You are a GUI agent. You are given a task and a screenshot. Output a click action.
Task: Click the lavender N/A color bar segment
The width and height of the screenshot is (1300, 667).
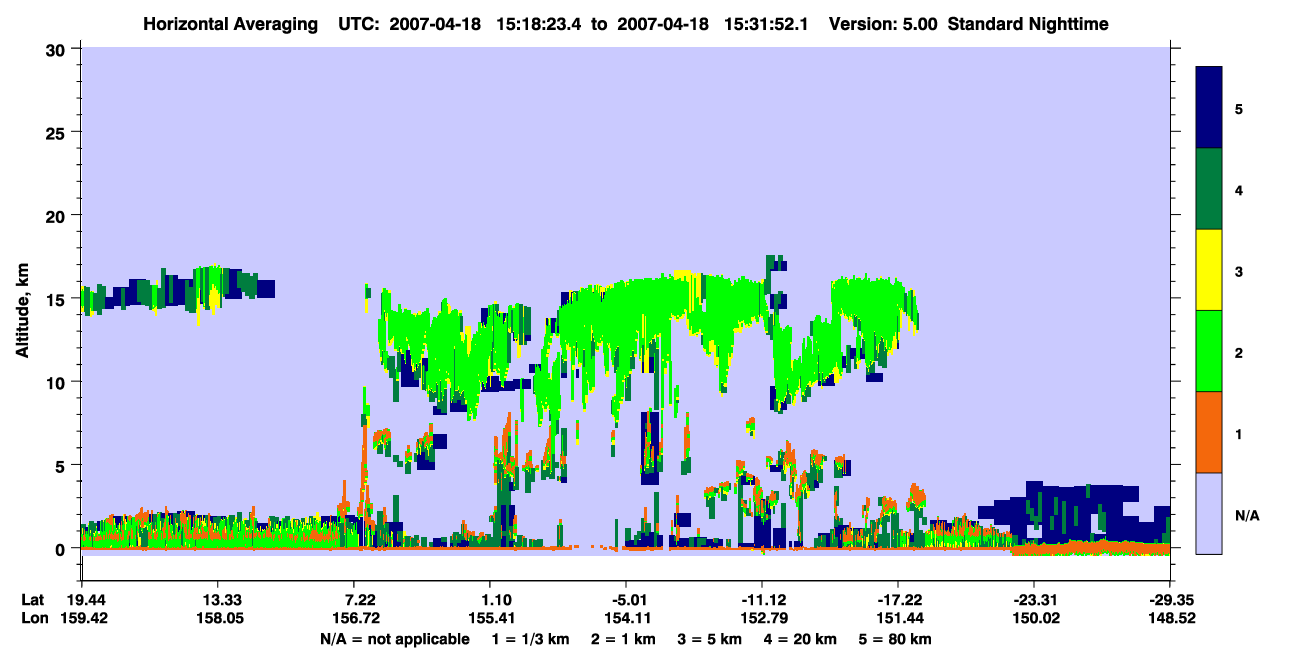pyautogui.click(x=1209, y=513)
